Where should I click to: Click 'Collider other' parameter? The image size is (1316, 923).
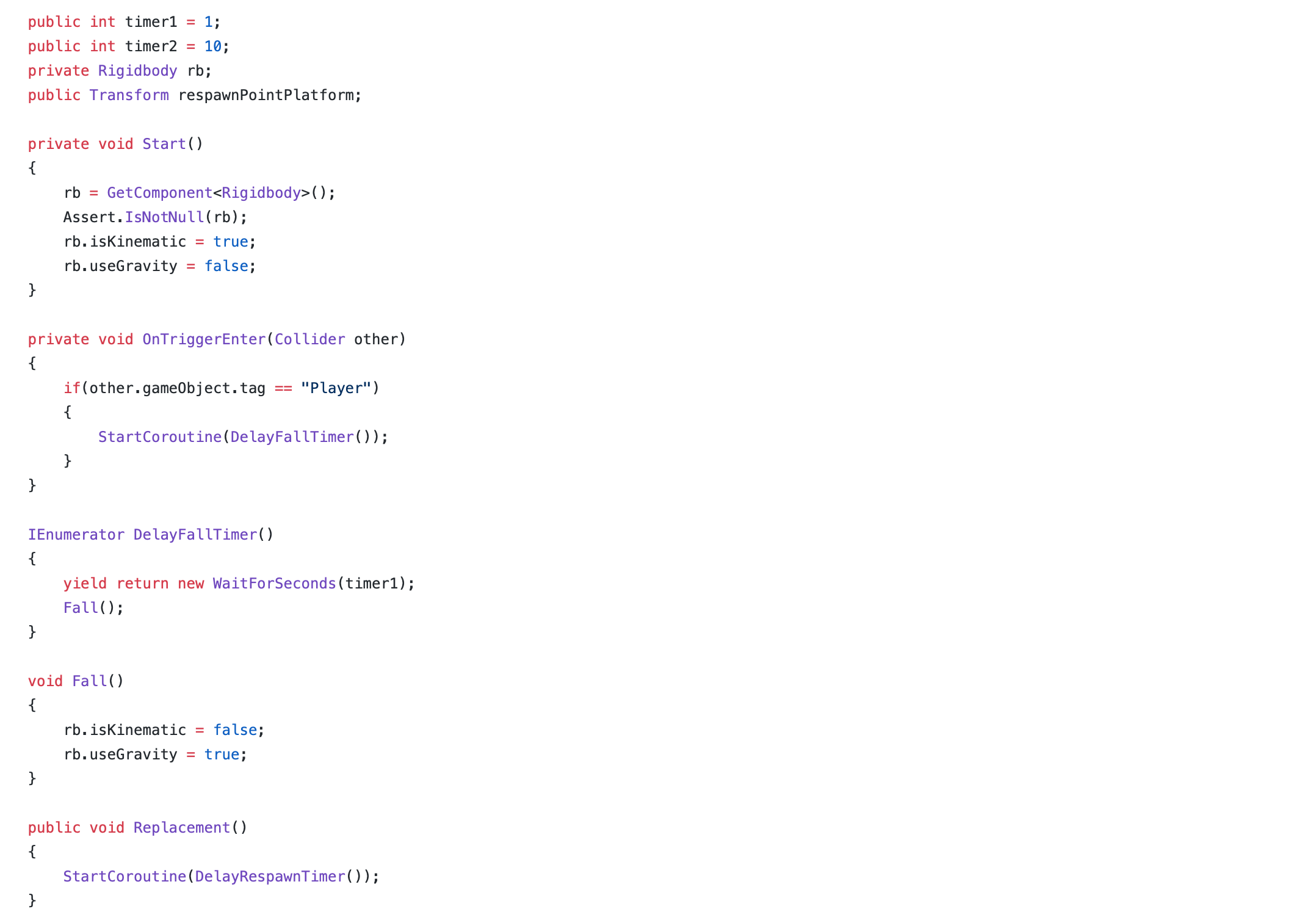click(336, 339)
